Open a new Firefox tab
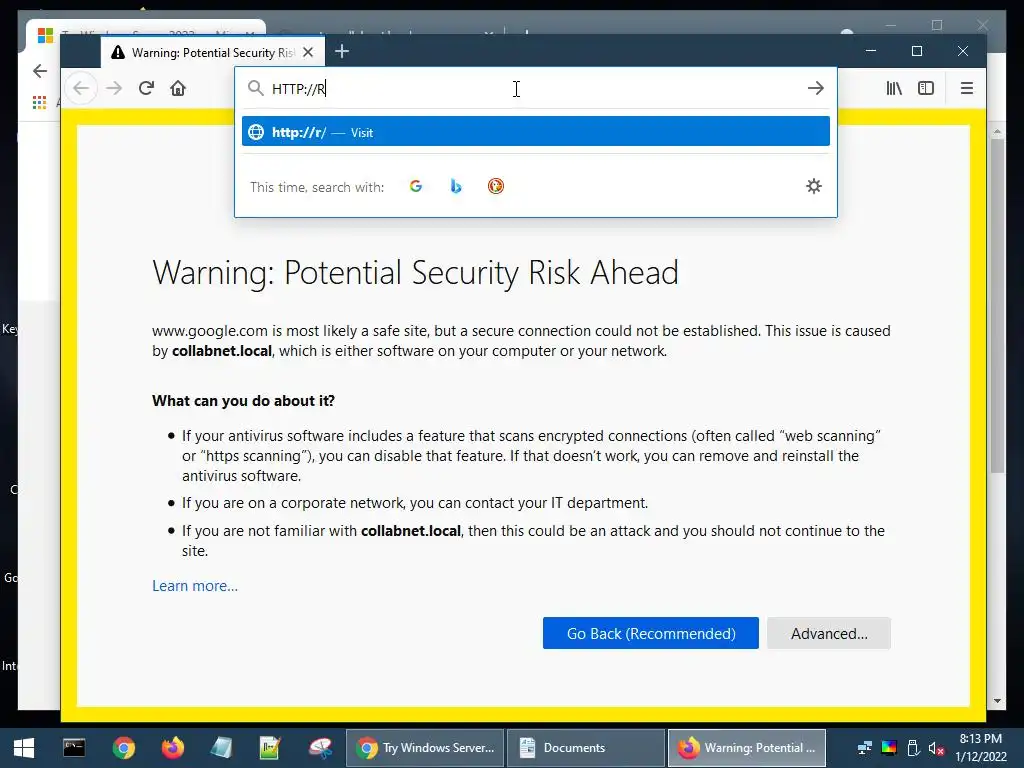This screenshot has width=1024, height=768. [342, 52]
